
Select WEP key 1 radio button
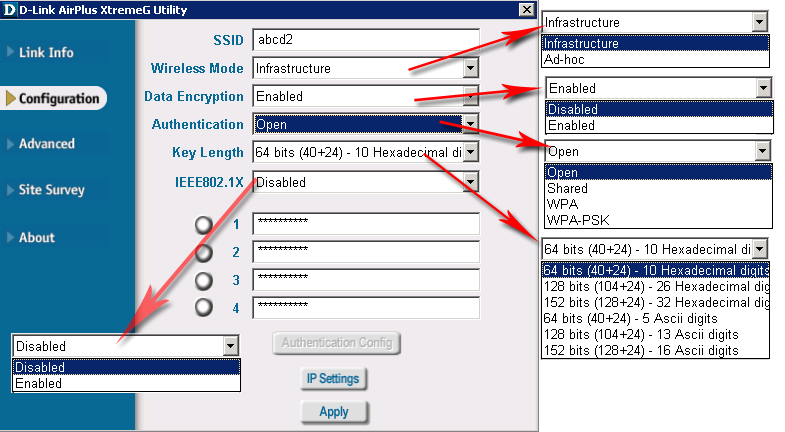click(204, 225)
